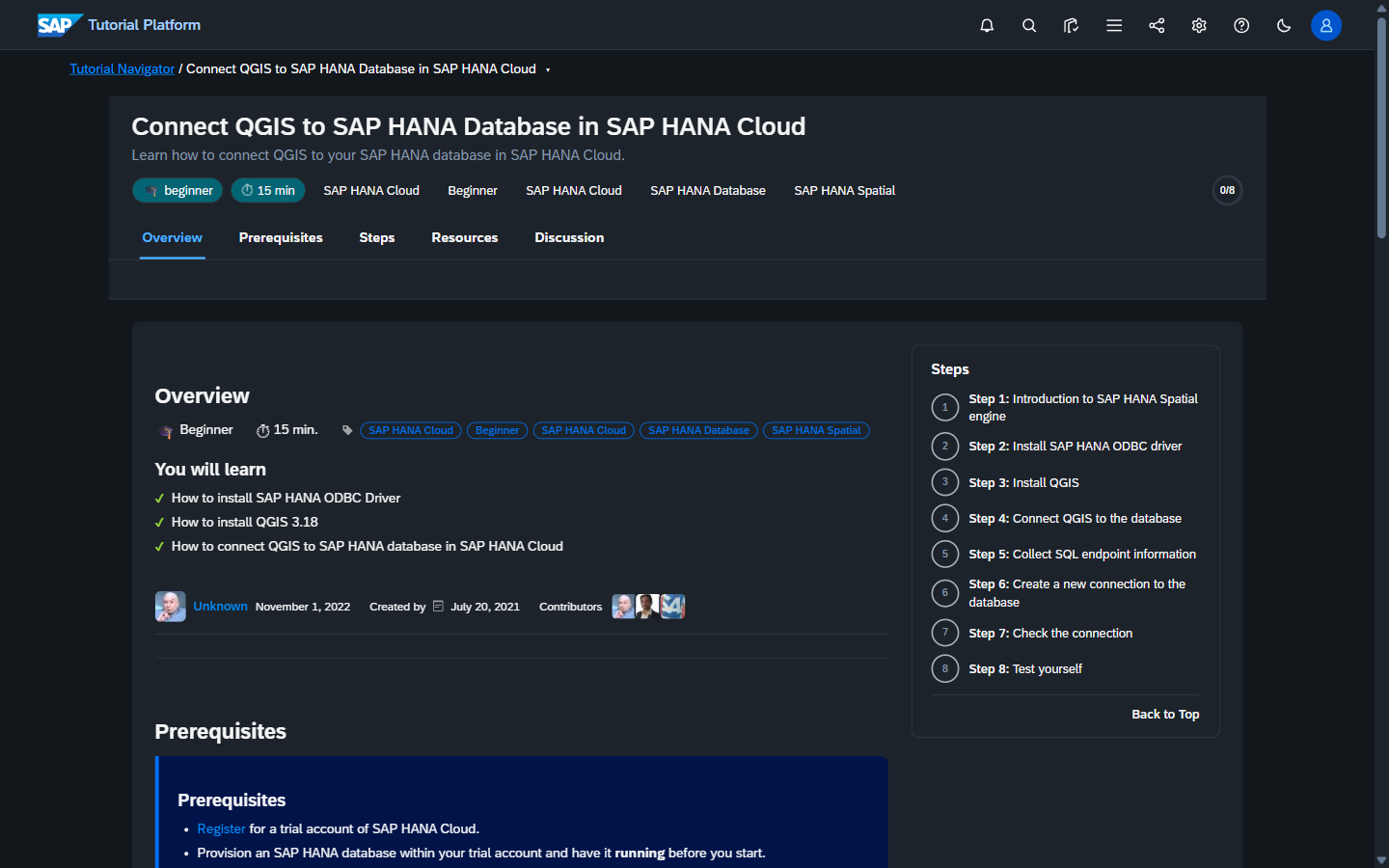Open the Register link in Prerequisites

click(221, 828)
